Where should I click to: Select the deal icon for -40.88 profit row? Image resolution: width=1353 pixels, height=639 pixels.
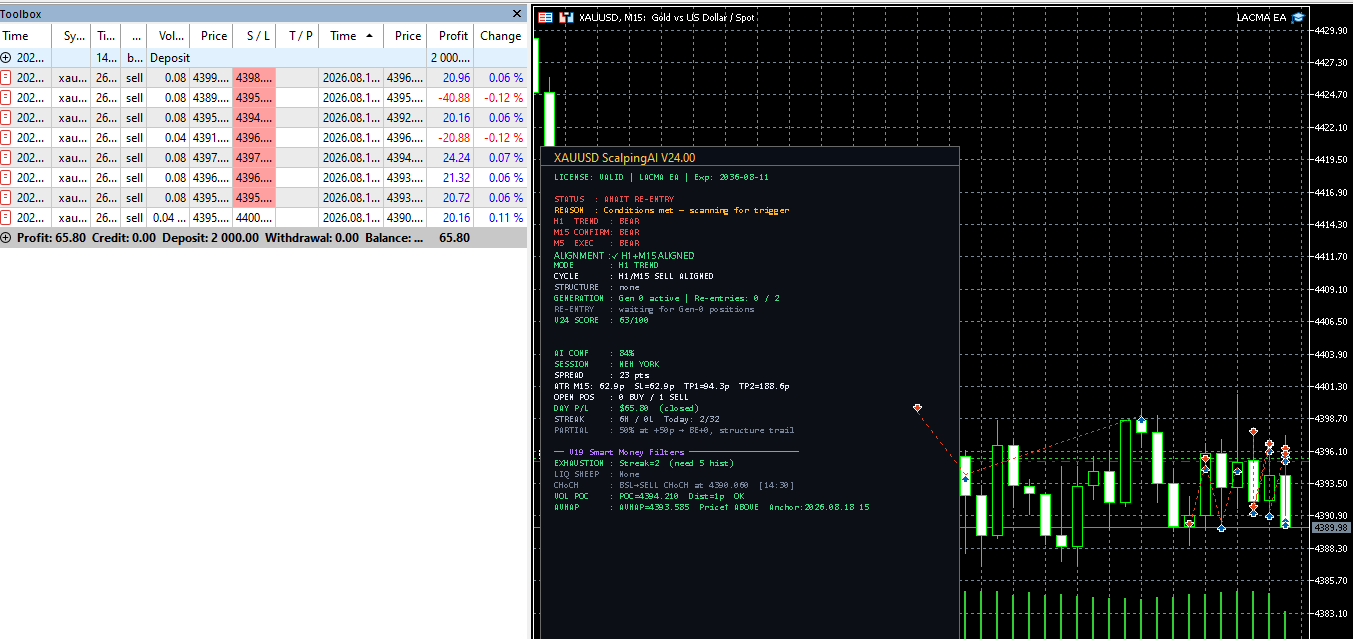(6, 97)
